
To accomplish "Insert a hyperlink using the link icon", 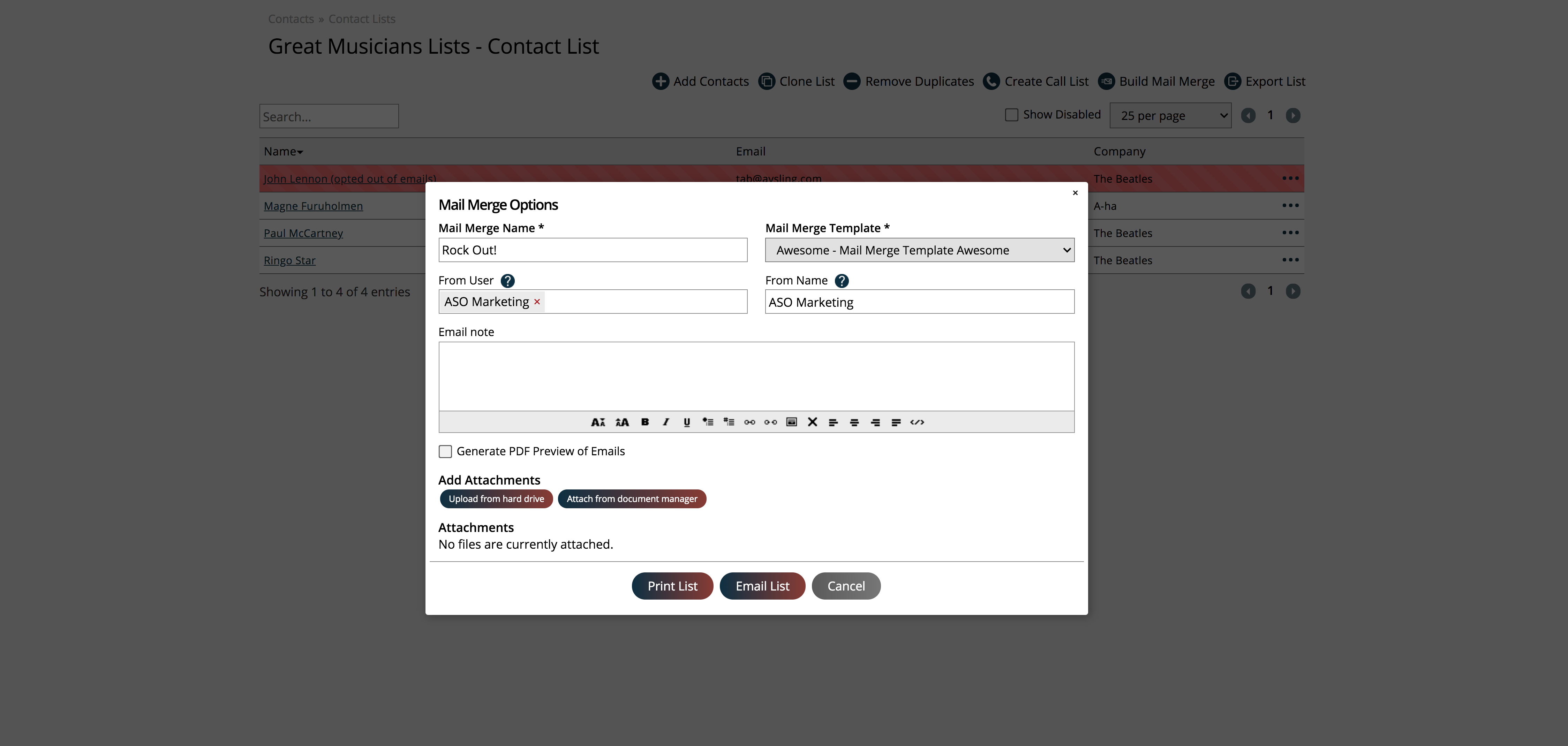I will click(749, 422).
